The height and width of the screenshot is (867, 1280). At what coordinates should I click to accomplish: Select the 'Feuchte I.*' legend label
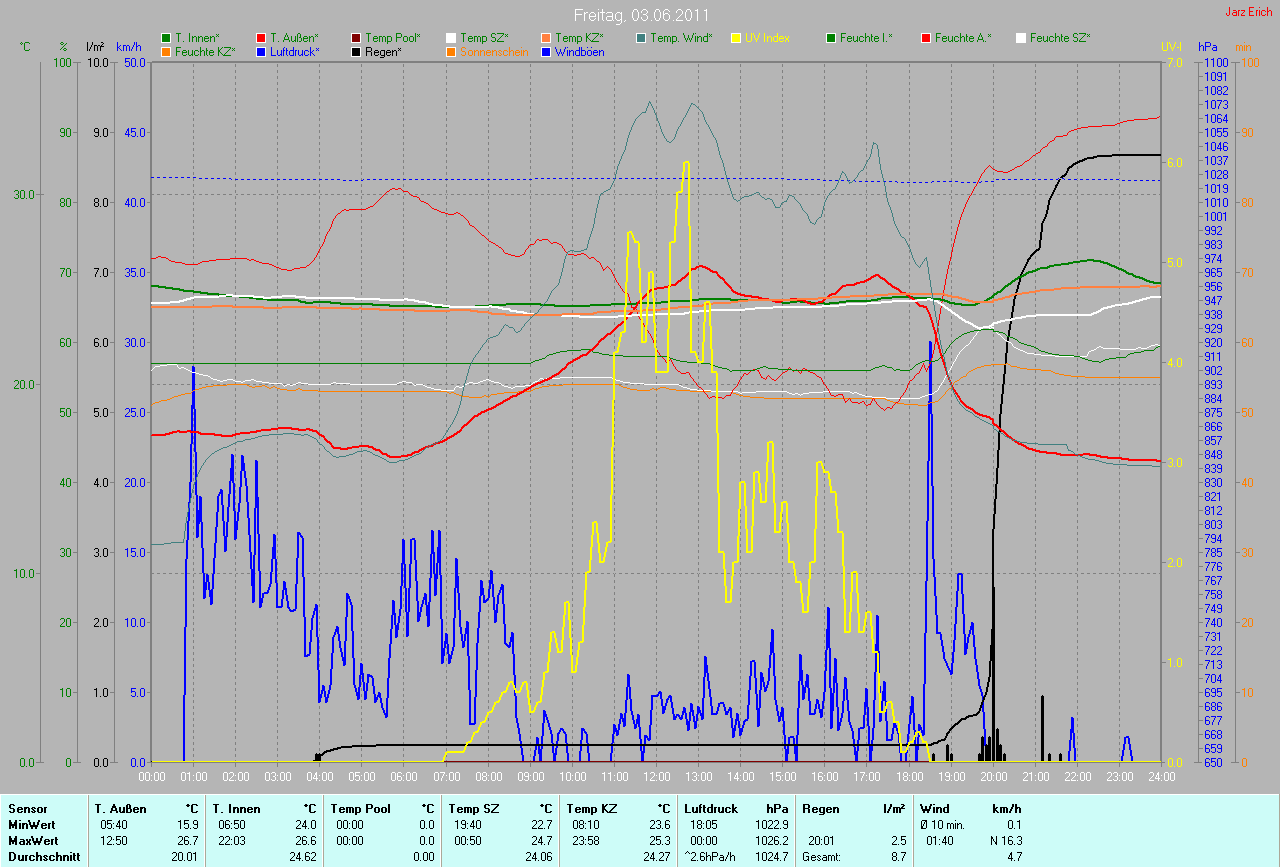866,38
